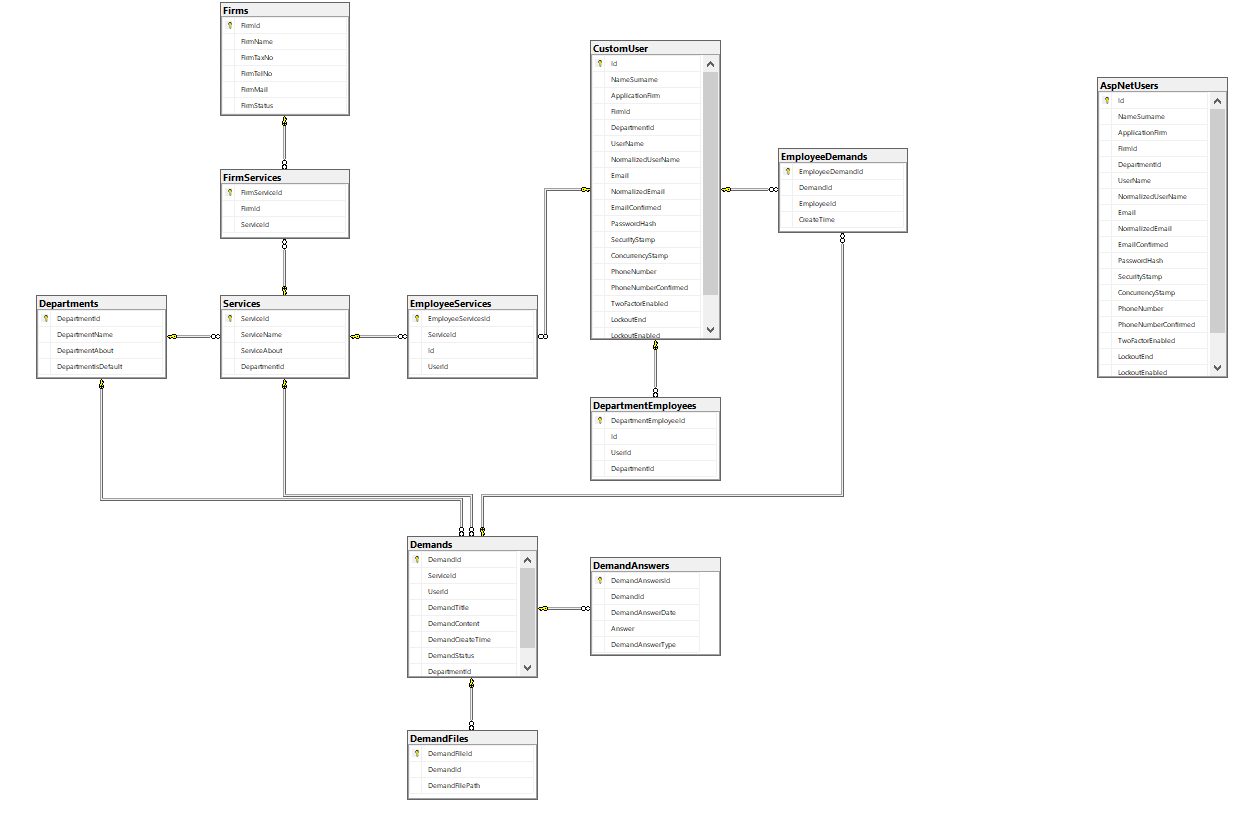Click the EmployeeId column in EmployeeDemands
Image resolution: width=1246 pixels, height=815 pixels.
tap(843, 204)
